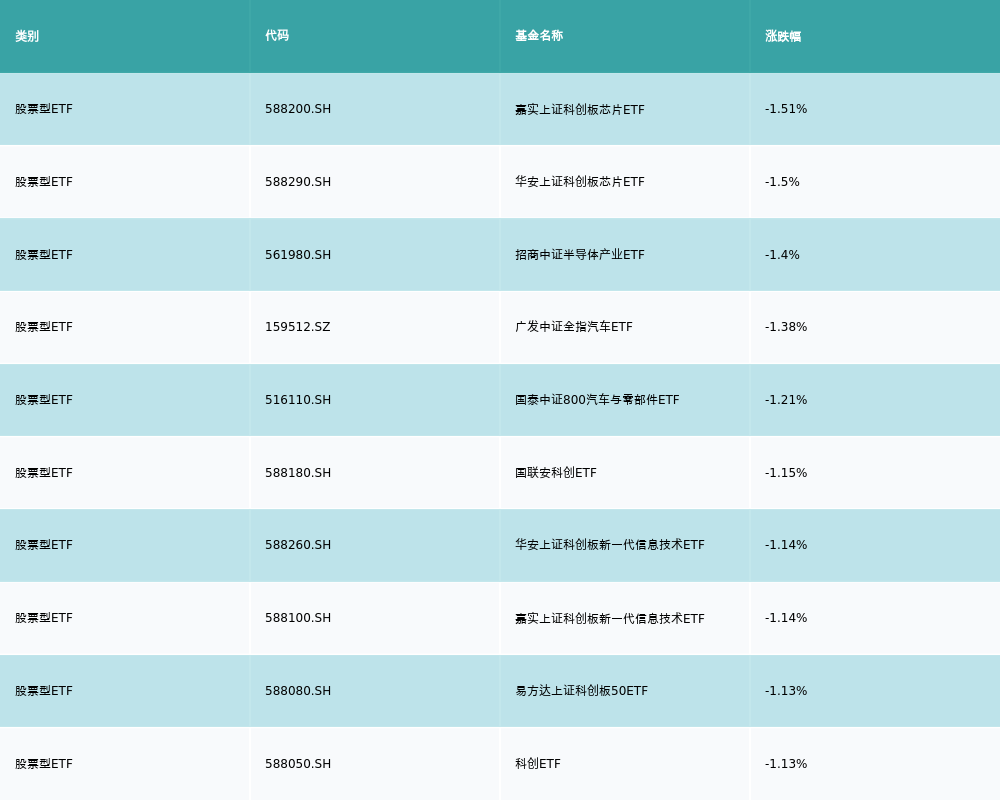
Task: Click fund name 华安上证科创板芯片ETF
Action: (x=580, y=182)
